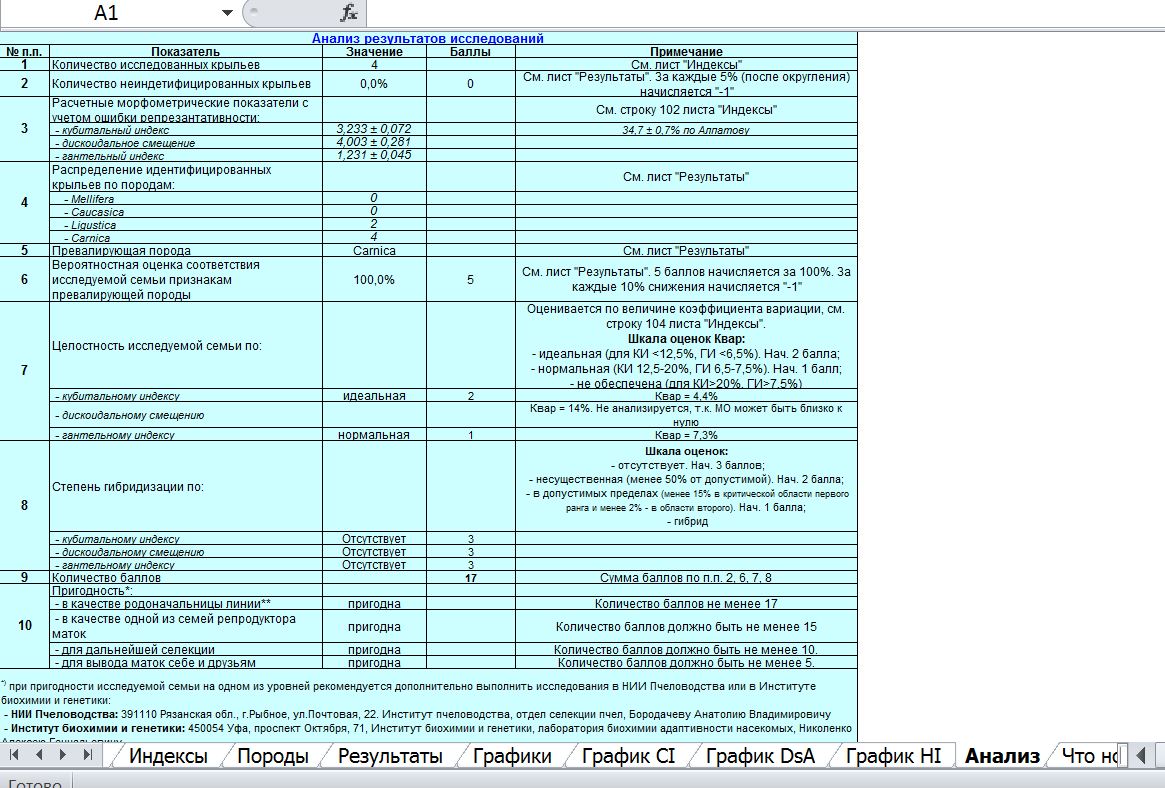
Task: Select the Анализ sheet tab
Action: tap(1001, 756)
